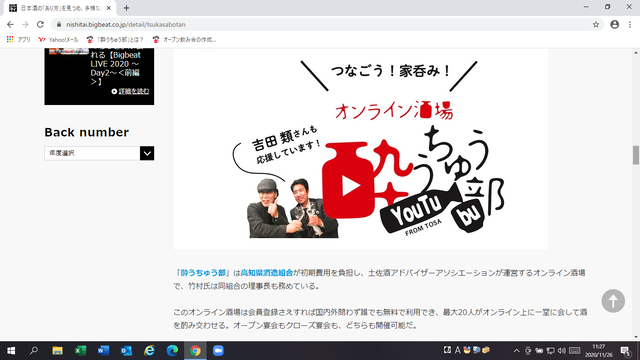Open the Windows Start menu
This screenshot has width=640, height=360.
[x=11, y=351]
